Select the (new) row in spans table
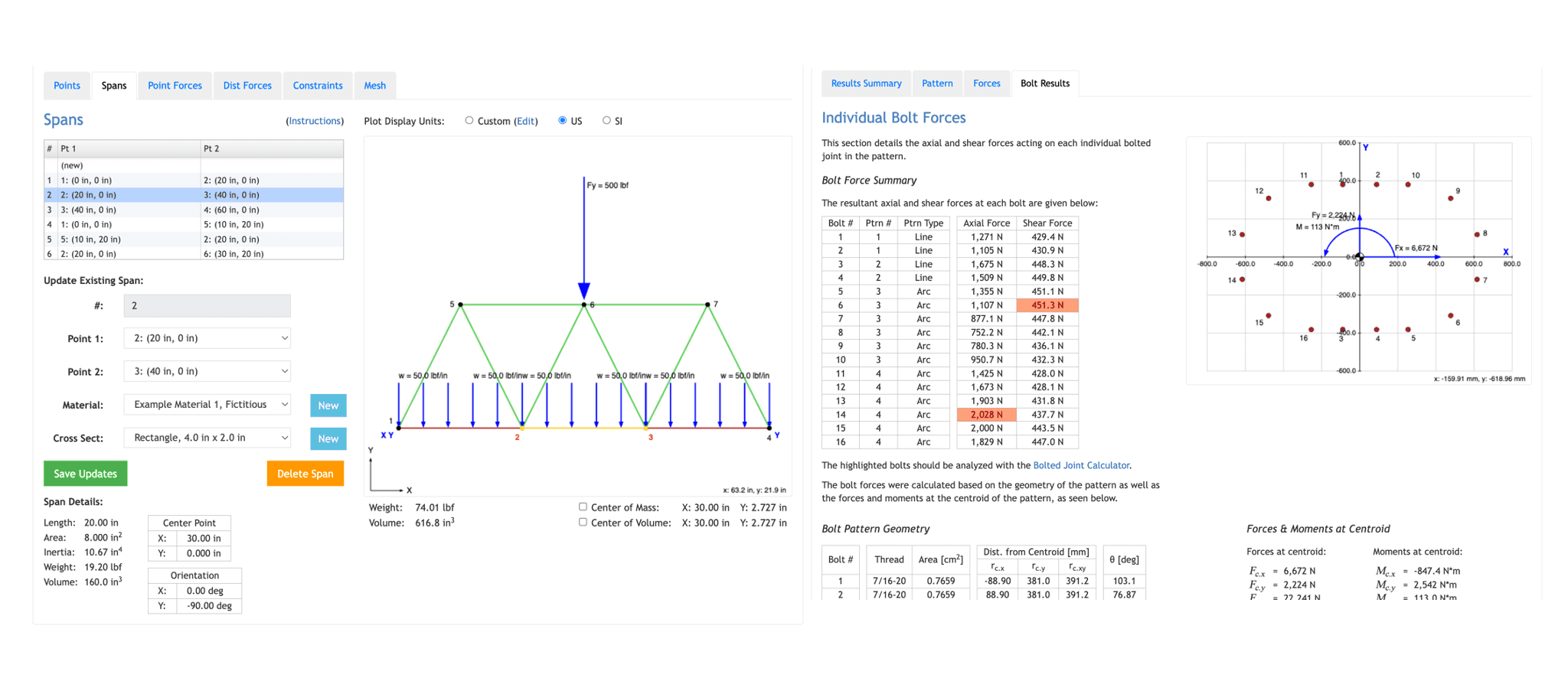 coord(194,165)
